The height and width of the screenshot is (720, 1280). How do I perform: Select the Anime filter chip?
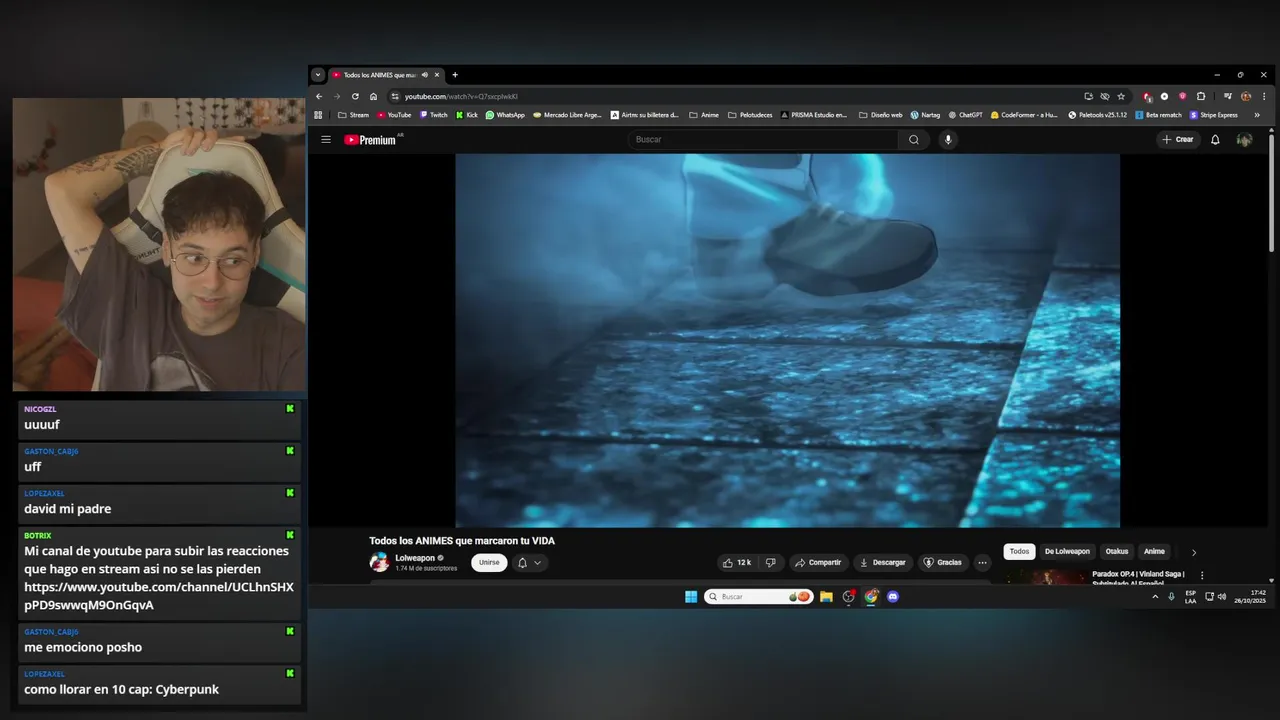[x=1154, y=551]
